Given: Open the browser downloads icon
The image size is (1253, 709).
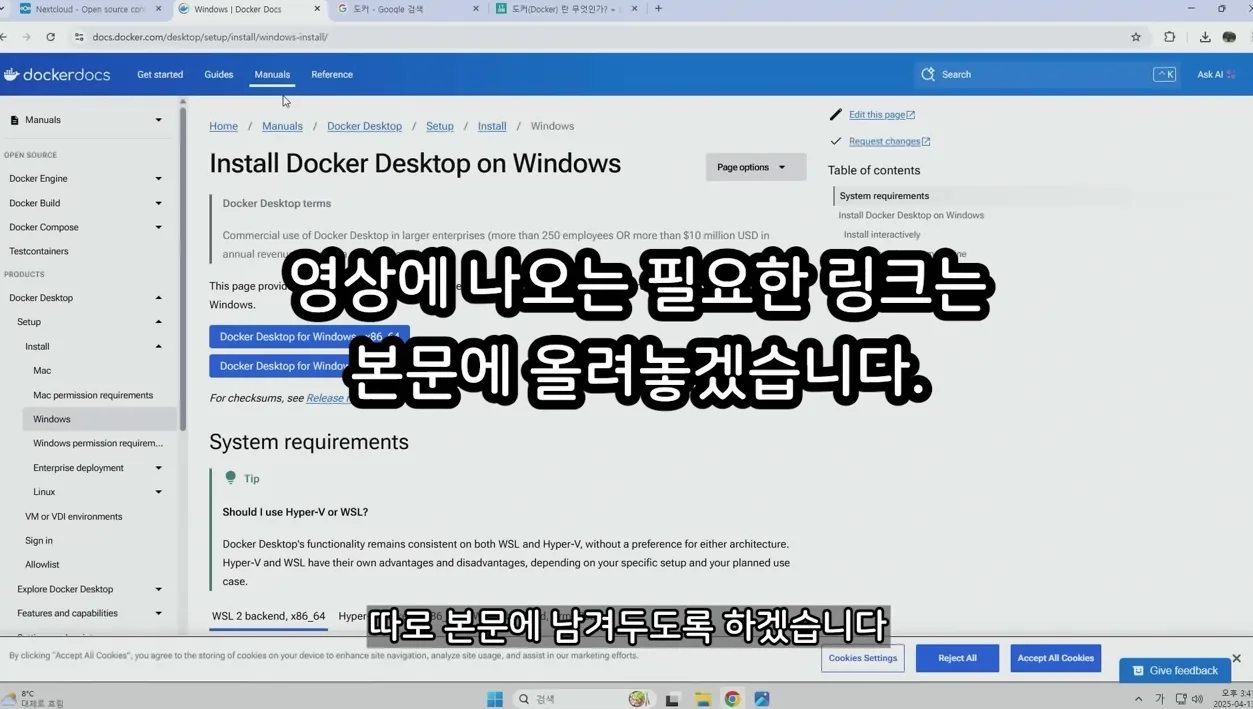Looking at the screenshot, I should pos(1204,37).
